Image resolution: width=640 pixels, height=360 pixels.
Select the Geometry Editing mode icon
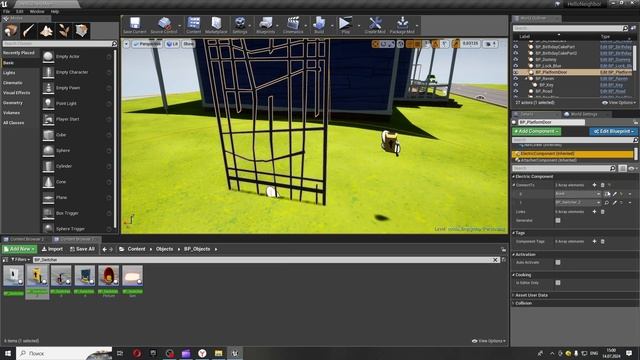pos(82,31)
